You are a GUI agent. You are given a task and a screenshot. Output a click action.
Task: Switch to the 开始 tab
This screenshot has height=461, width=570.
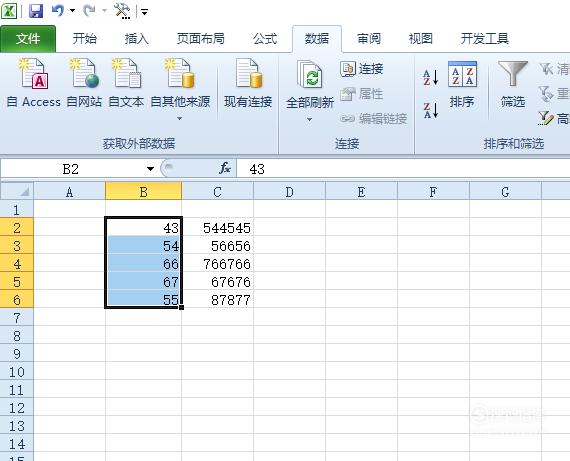pos(84,39)
